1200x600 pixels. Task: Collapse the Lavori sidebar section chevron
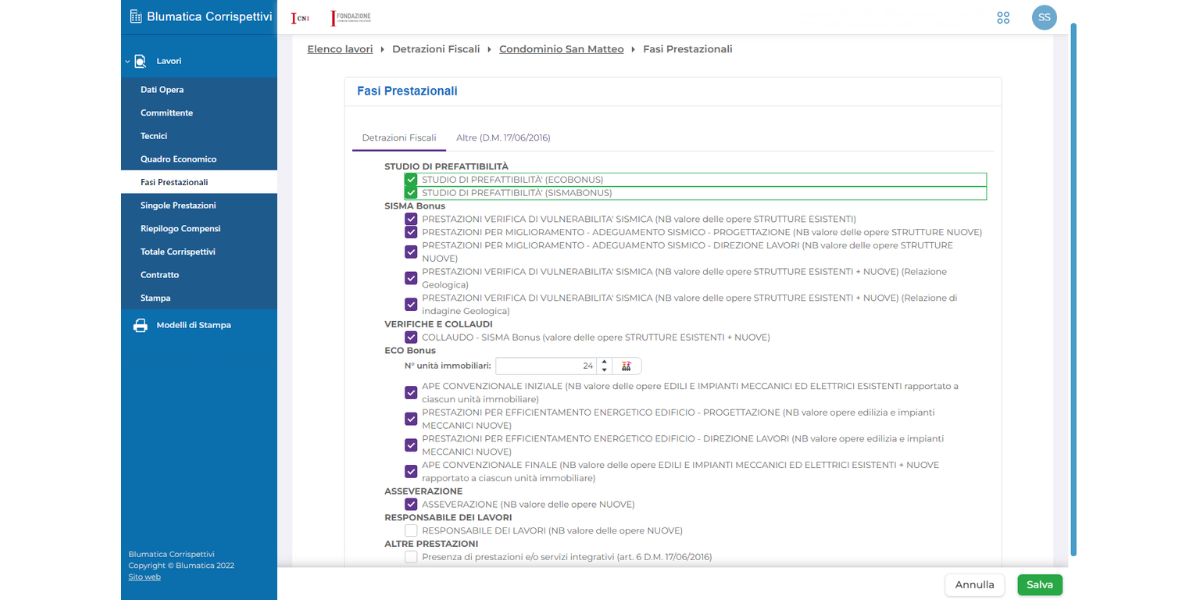point(128,61)
